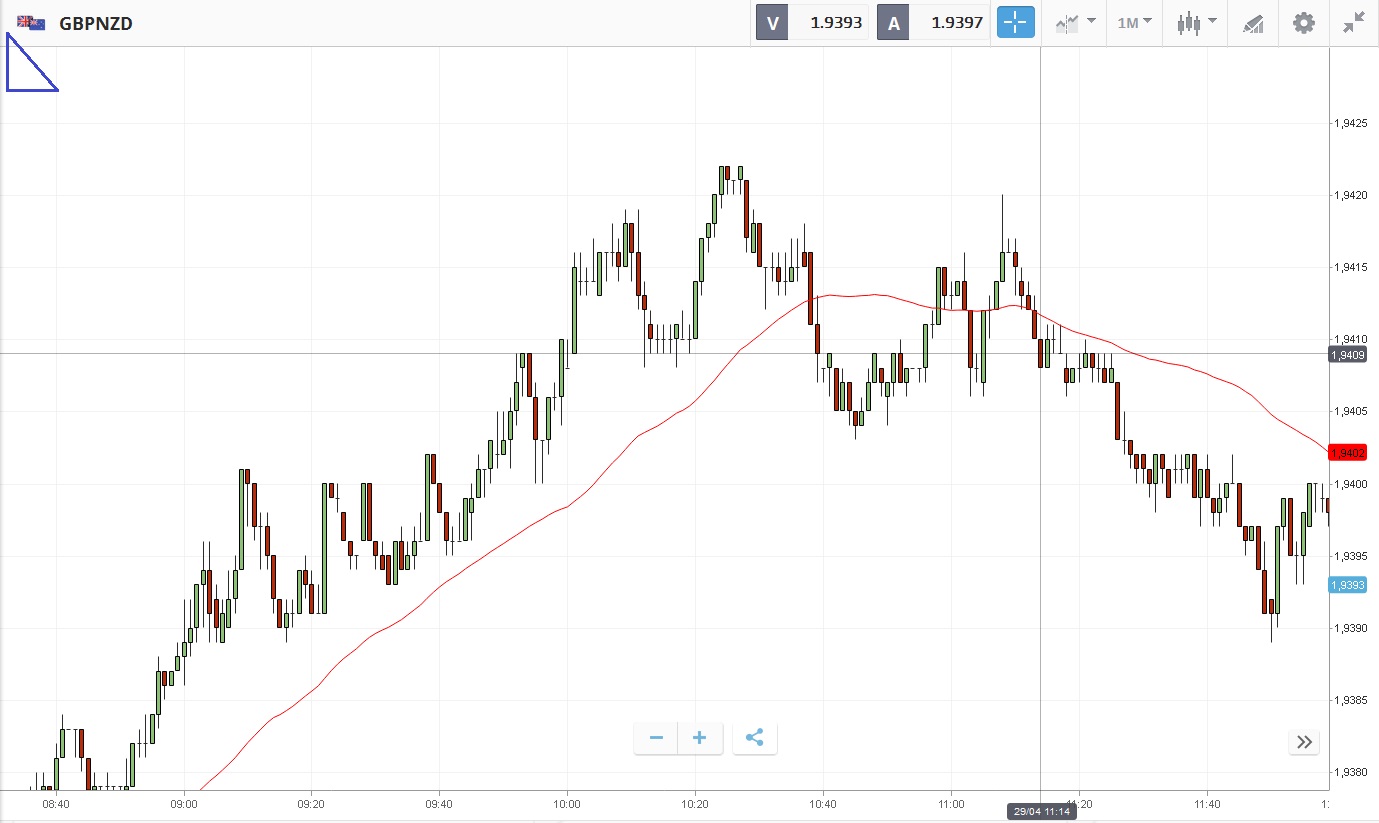Viewport: 1379px width, 823px height.
Task: Open the drawing tools icon
Action: pyautogui.click(x=1253, y=23)
